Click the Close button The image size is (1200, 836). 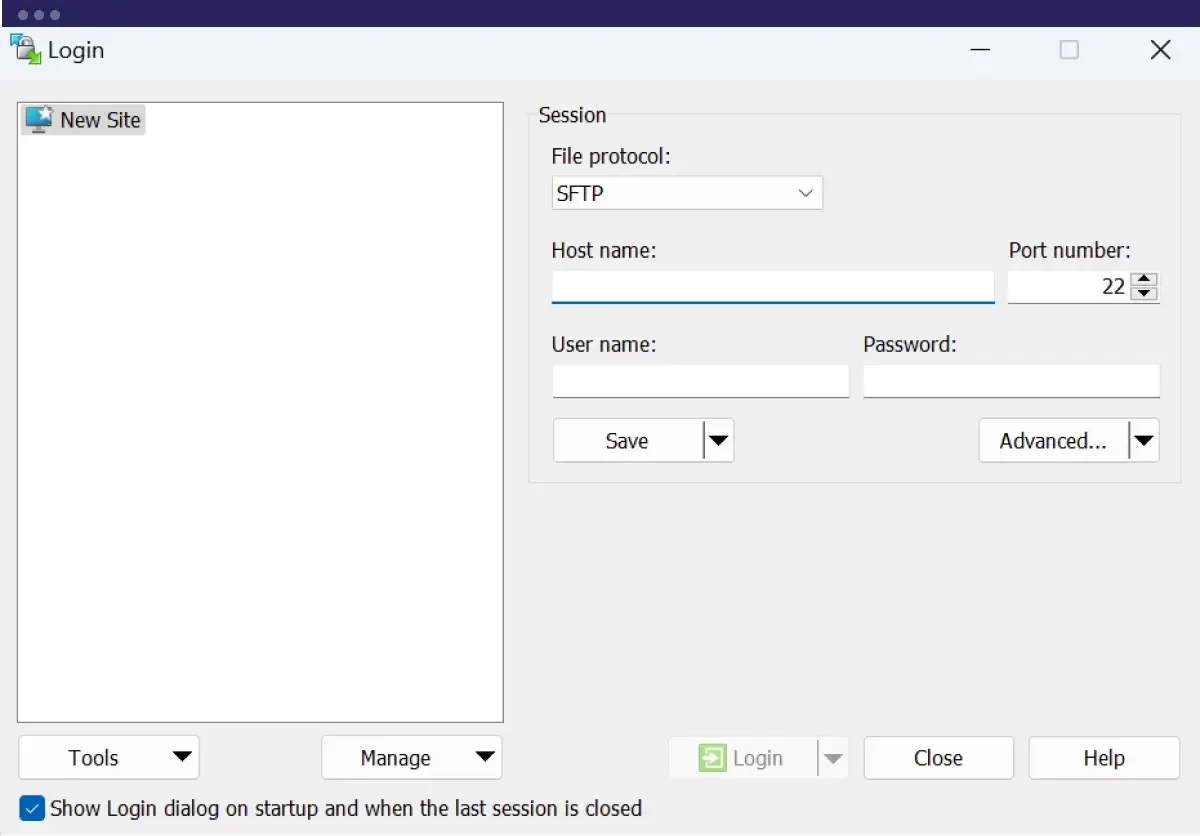coord(938,758)
